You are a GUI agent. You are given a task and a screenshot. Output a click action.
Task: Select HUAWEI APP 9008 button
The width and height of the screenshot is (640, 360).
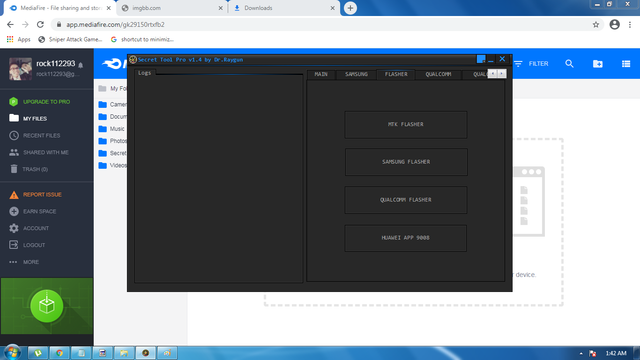(405, 238)
